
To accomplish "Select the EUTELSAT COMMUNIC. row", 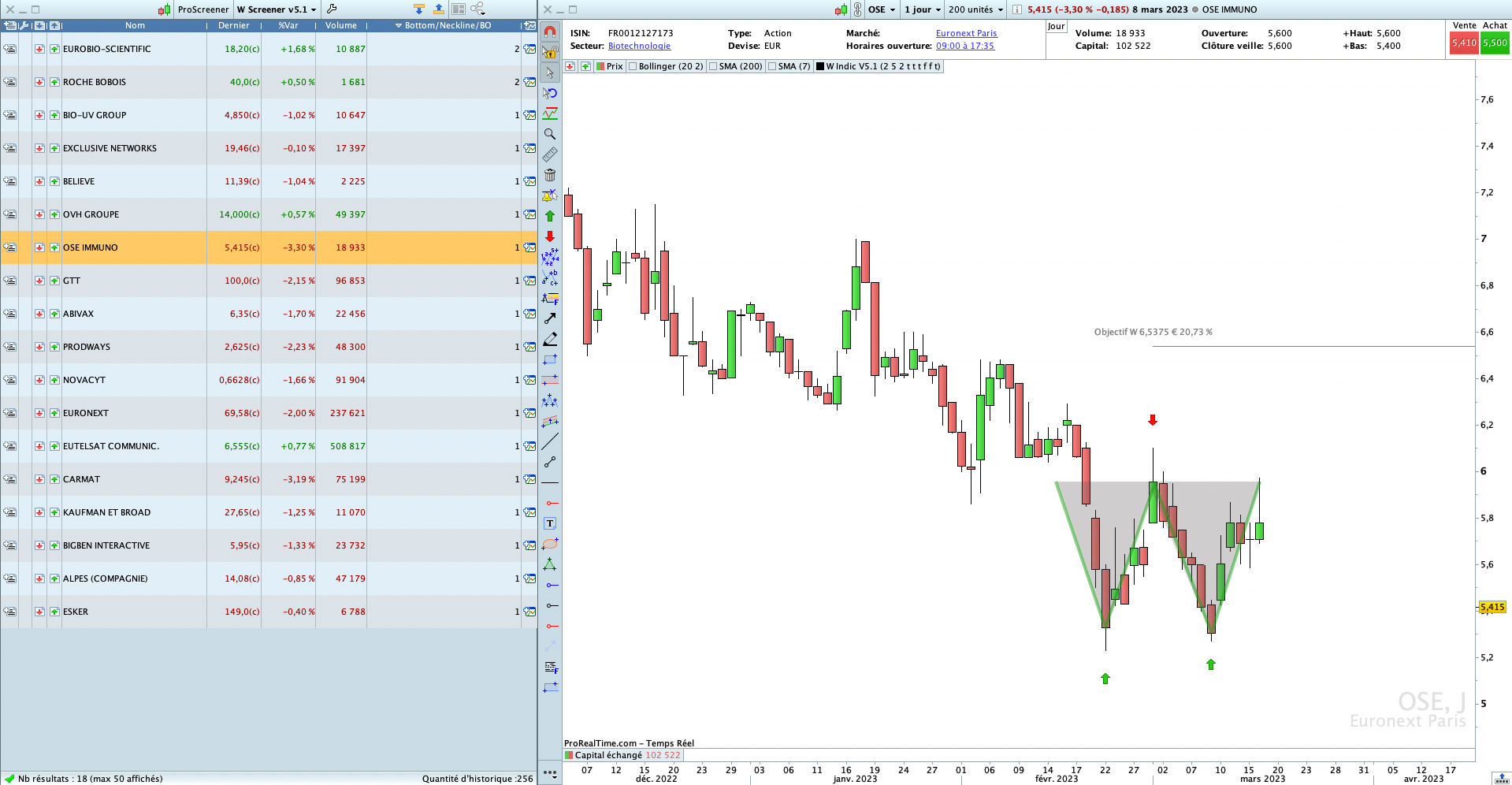I will 269,446.
